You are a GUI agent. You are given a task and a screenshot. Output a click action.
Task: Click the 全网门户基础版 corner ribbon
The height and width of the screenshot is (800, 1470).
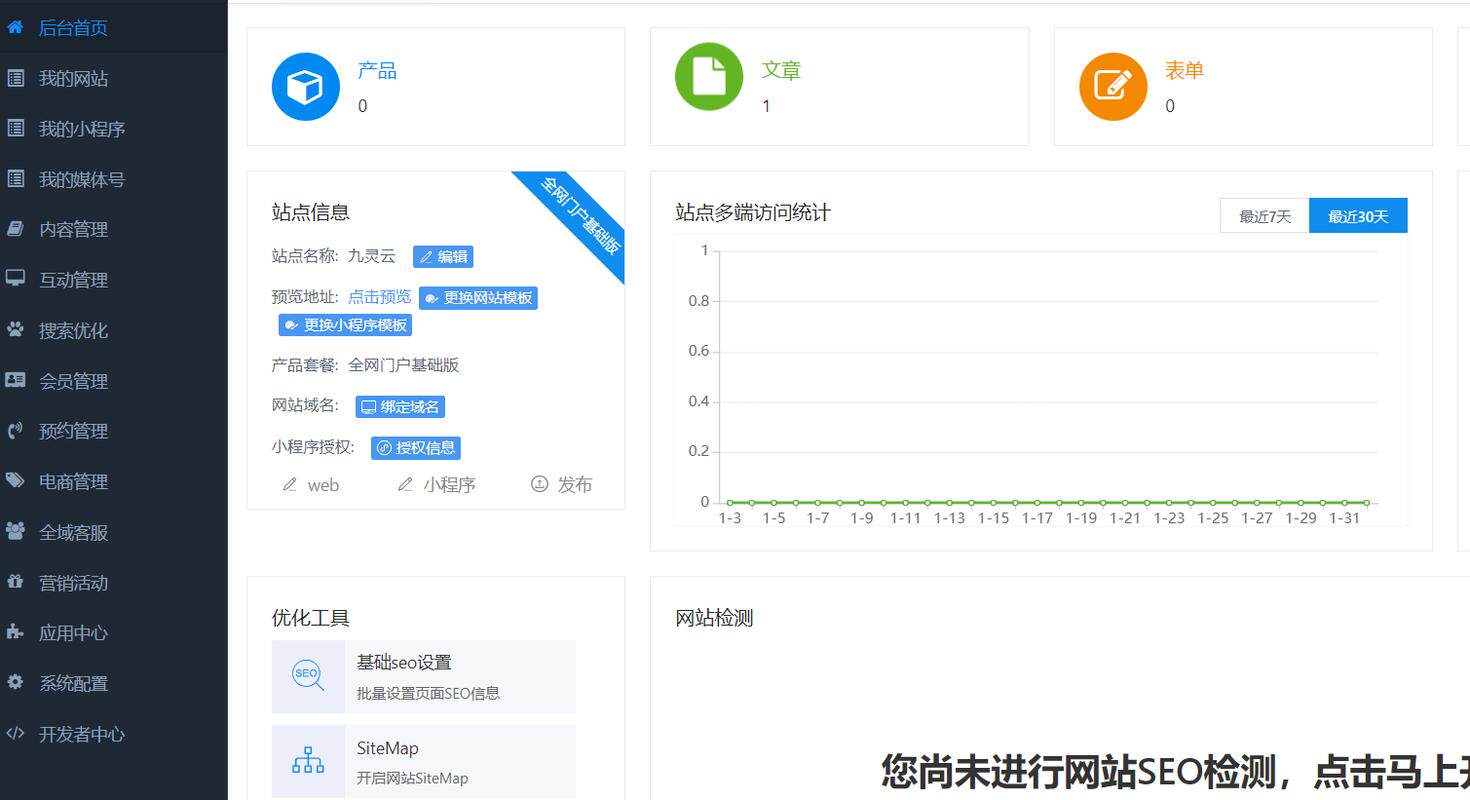580,215
